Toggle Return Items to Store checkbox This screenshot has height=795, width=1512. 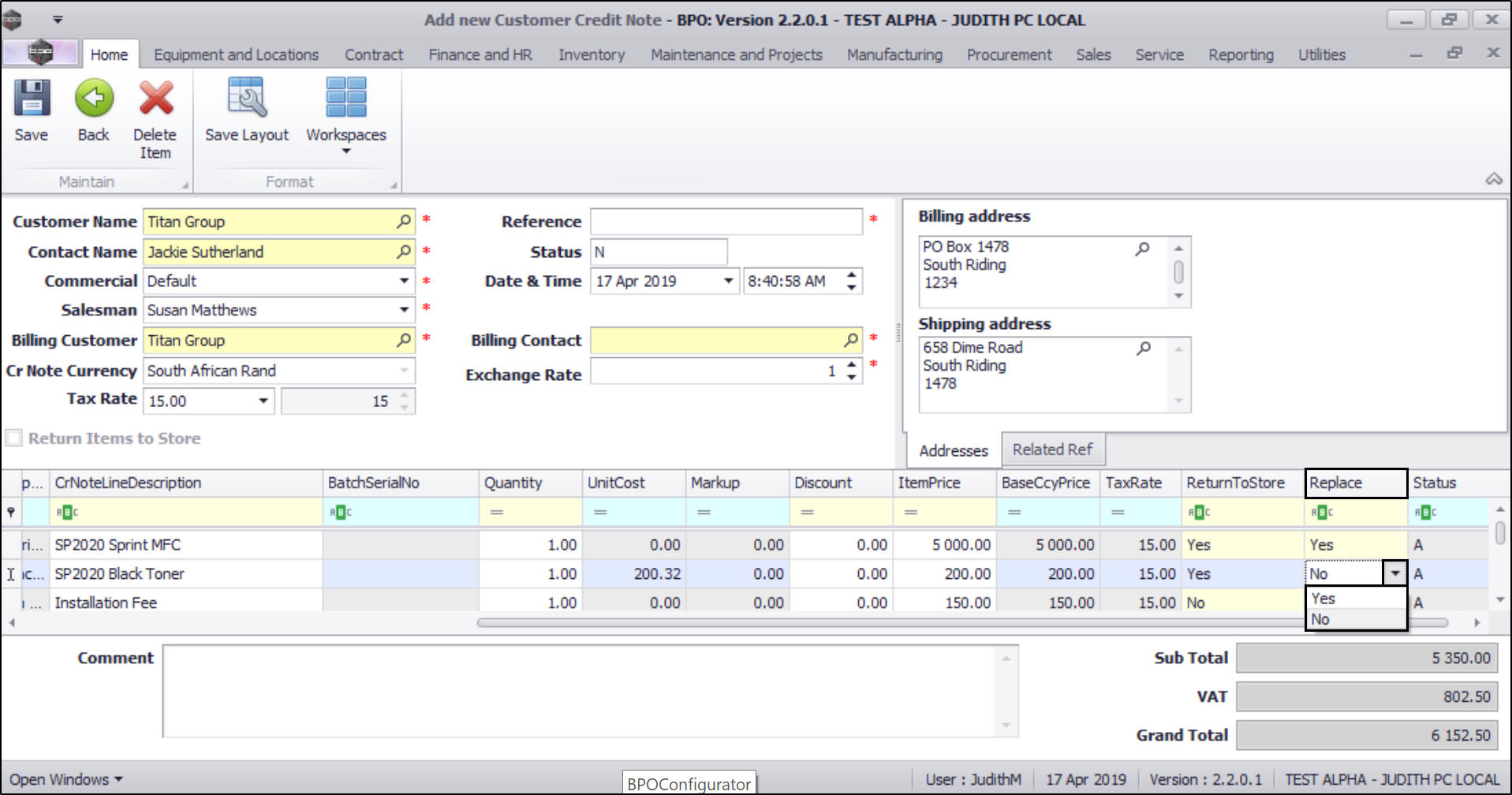coord(14,438)
